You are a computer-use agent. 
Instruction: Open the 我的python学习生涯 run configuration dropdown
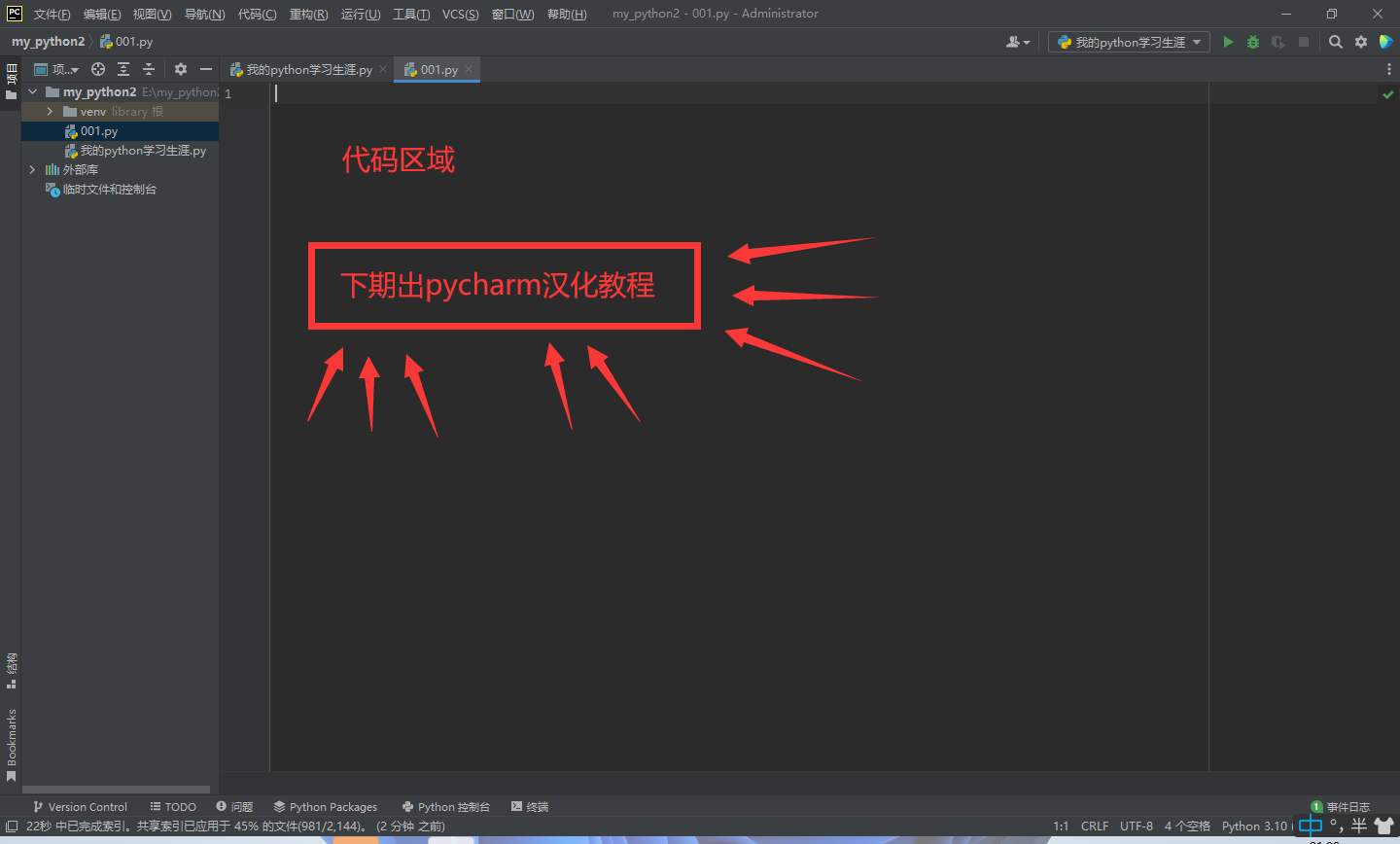(1129, 42)
